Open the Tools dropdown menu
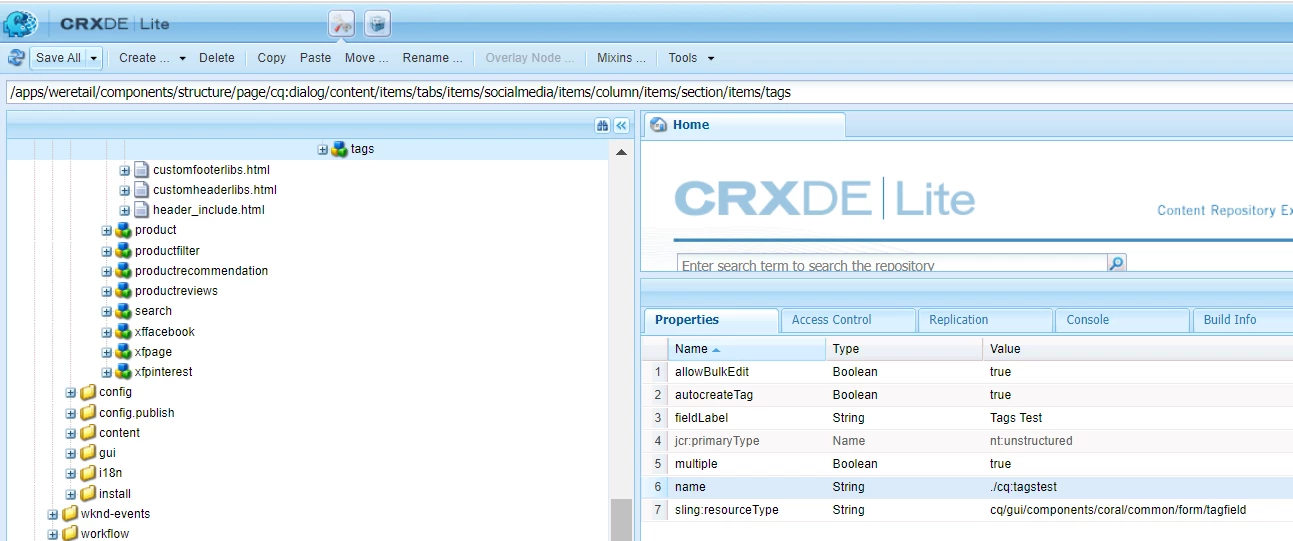The width and height of the screenshot is (1293, 541). [x=692, y=58]
